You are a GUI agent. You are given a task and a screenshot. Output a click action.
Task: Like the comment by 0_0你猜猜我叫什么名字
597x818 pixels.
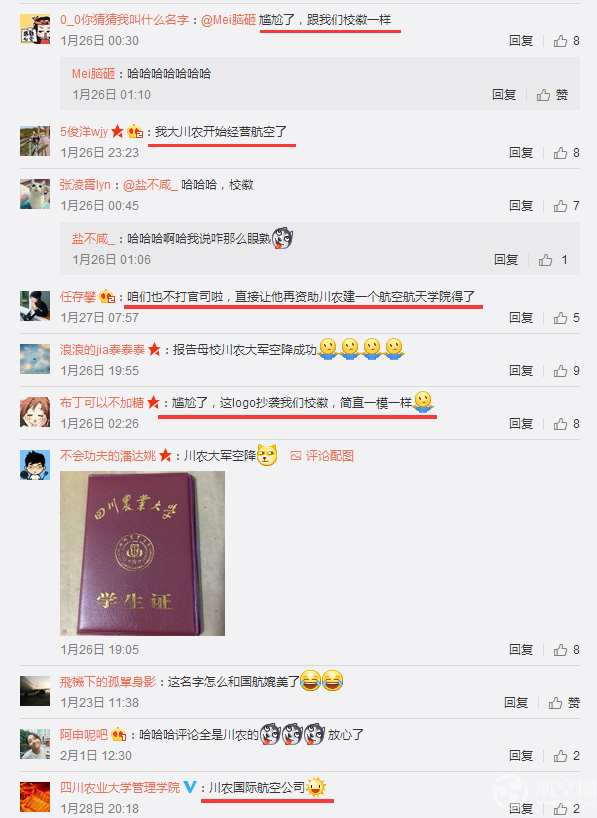tap(566, 41)
